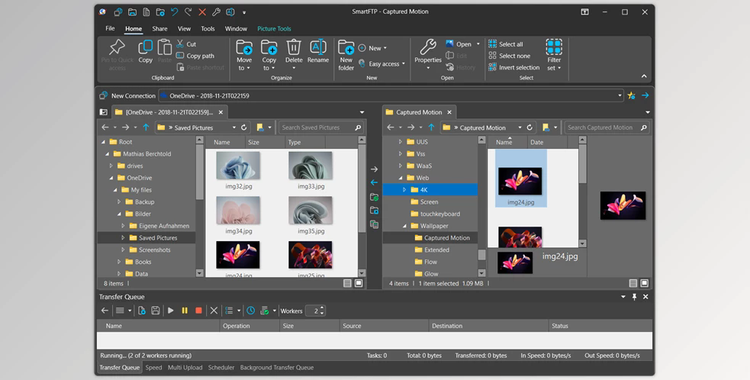Switch to the View ribbon tab
This screenshot has width=750, height=380.
tap(184, 29)
